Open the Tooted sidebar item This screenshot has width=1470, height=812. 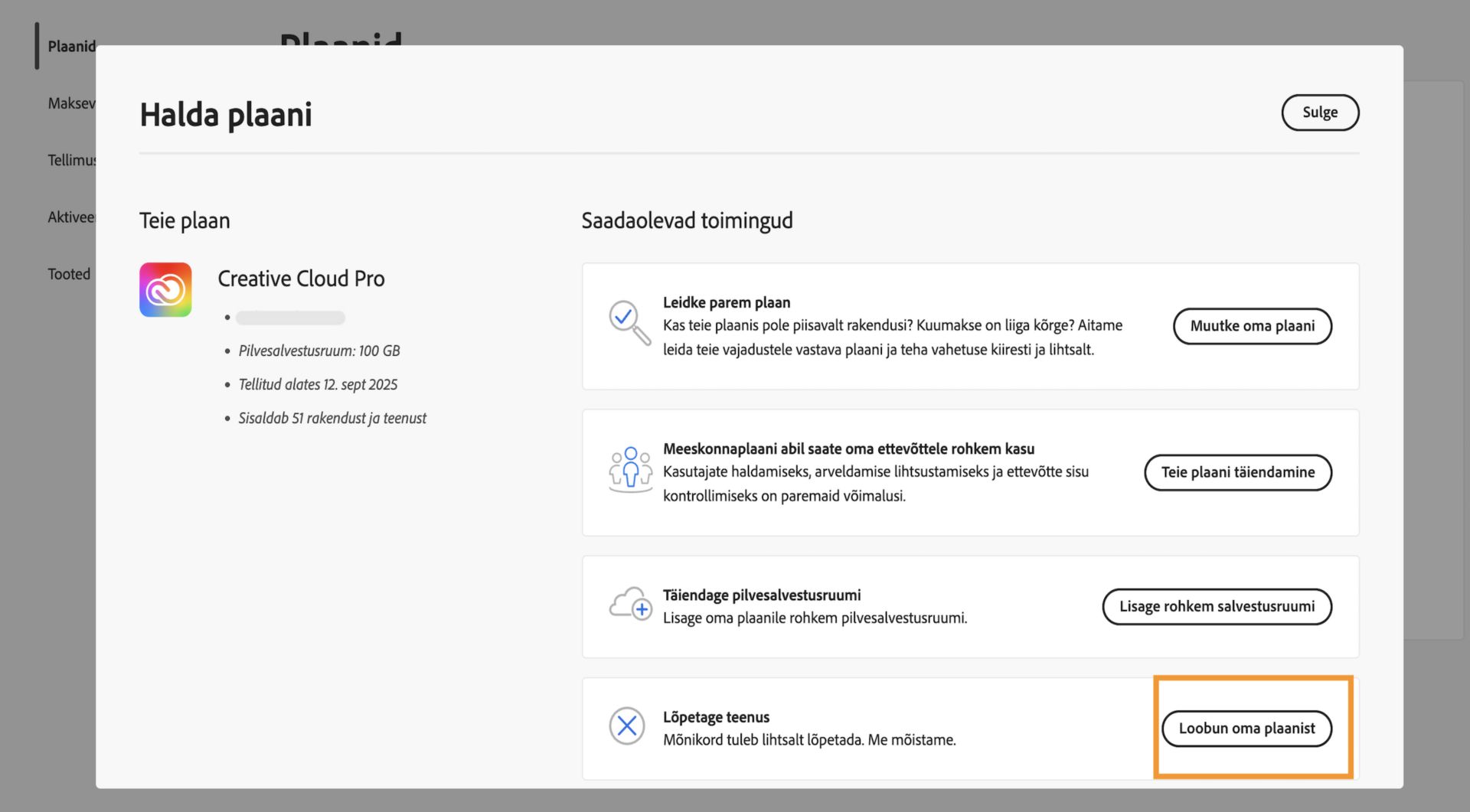coord(69,274)
